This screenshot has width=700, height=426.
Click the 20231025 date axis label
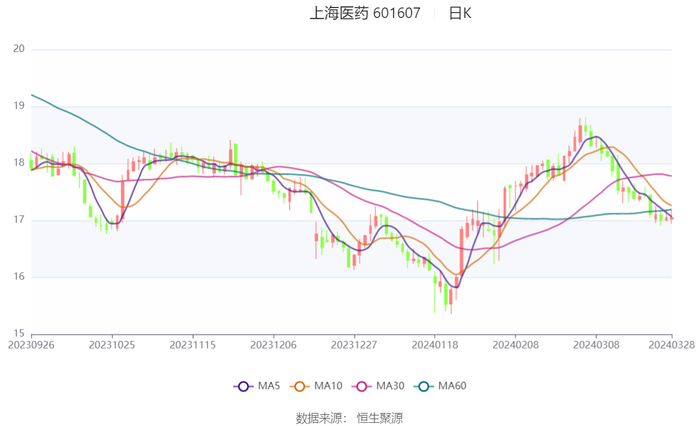pos(112,344)
